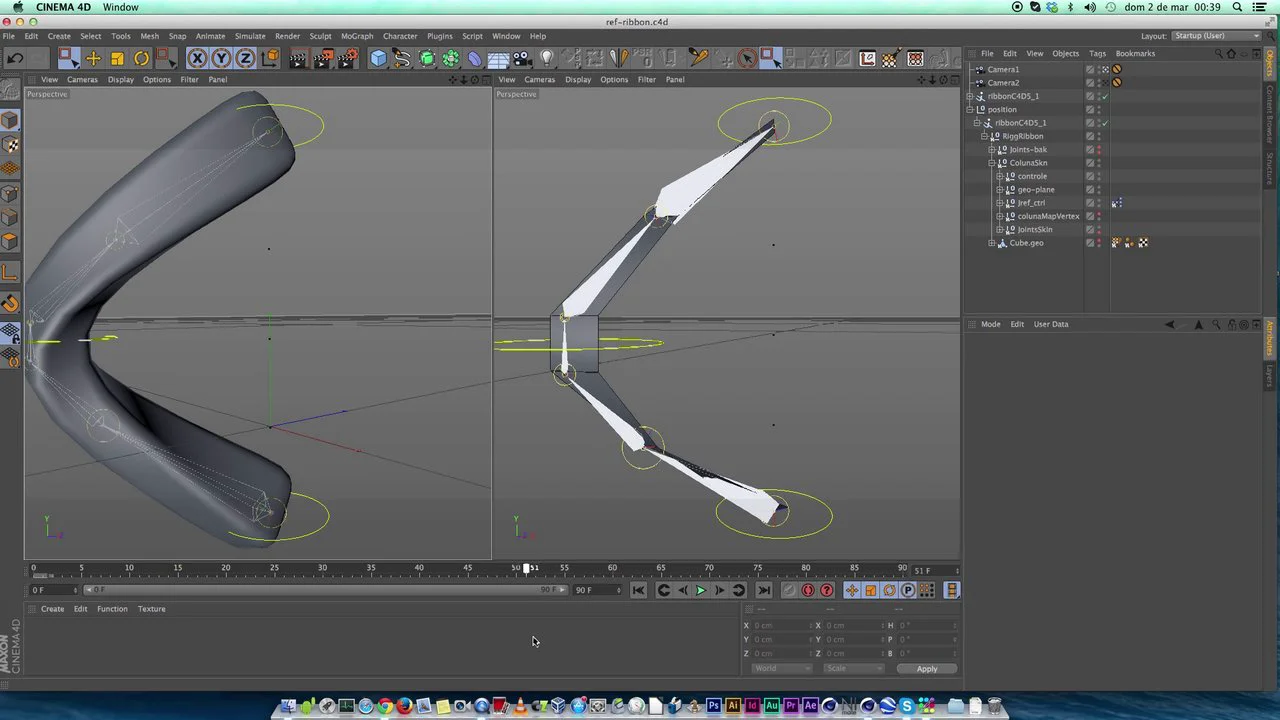Viewport: 1280px width, 720px height.
Task: Click Render to Picture Viewer icon
Action: (x=323, y=59)
